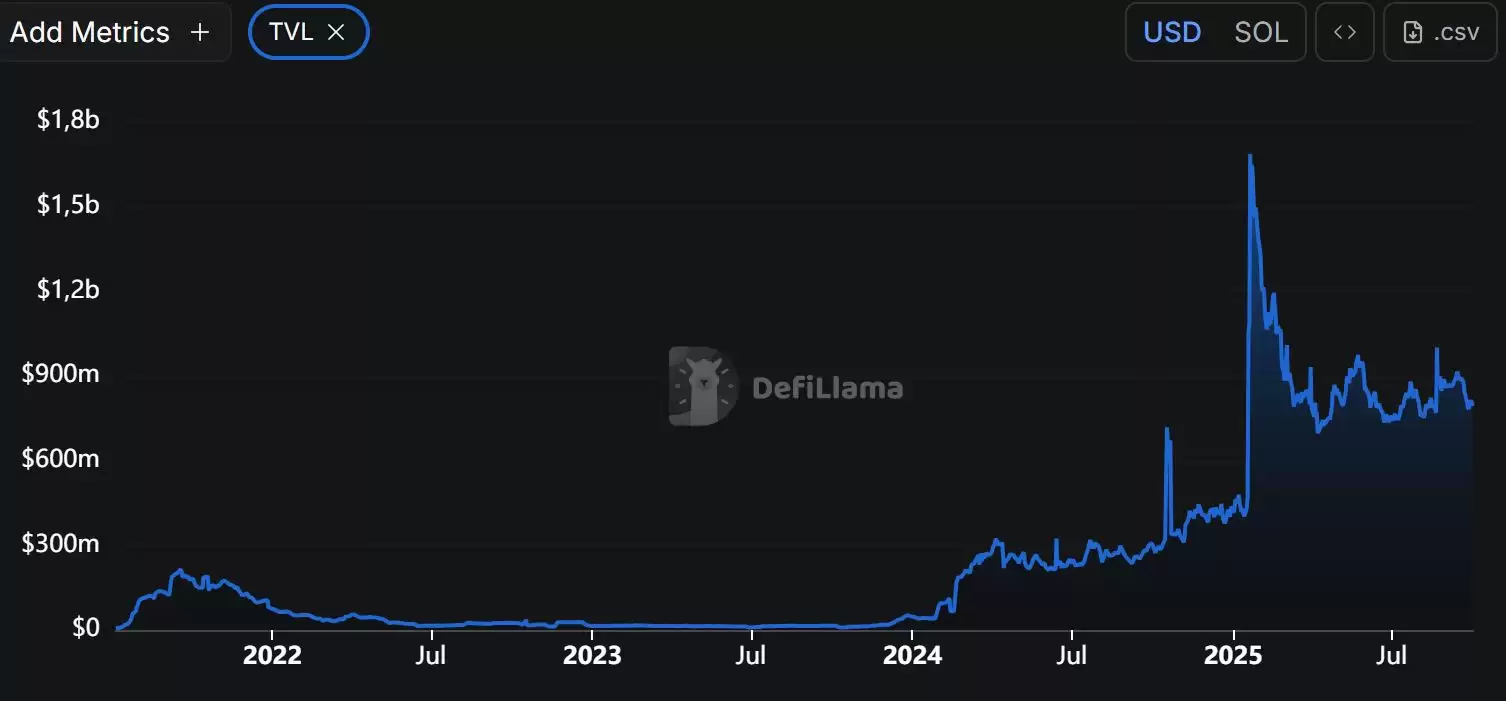Screen dimensions: 1506x701
Task: Click the $300m label on the value axis
Action: click(61, 544)
